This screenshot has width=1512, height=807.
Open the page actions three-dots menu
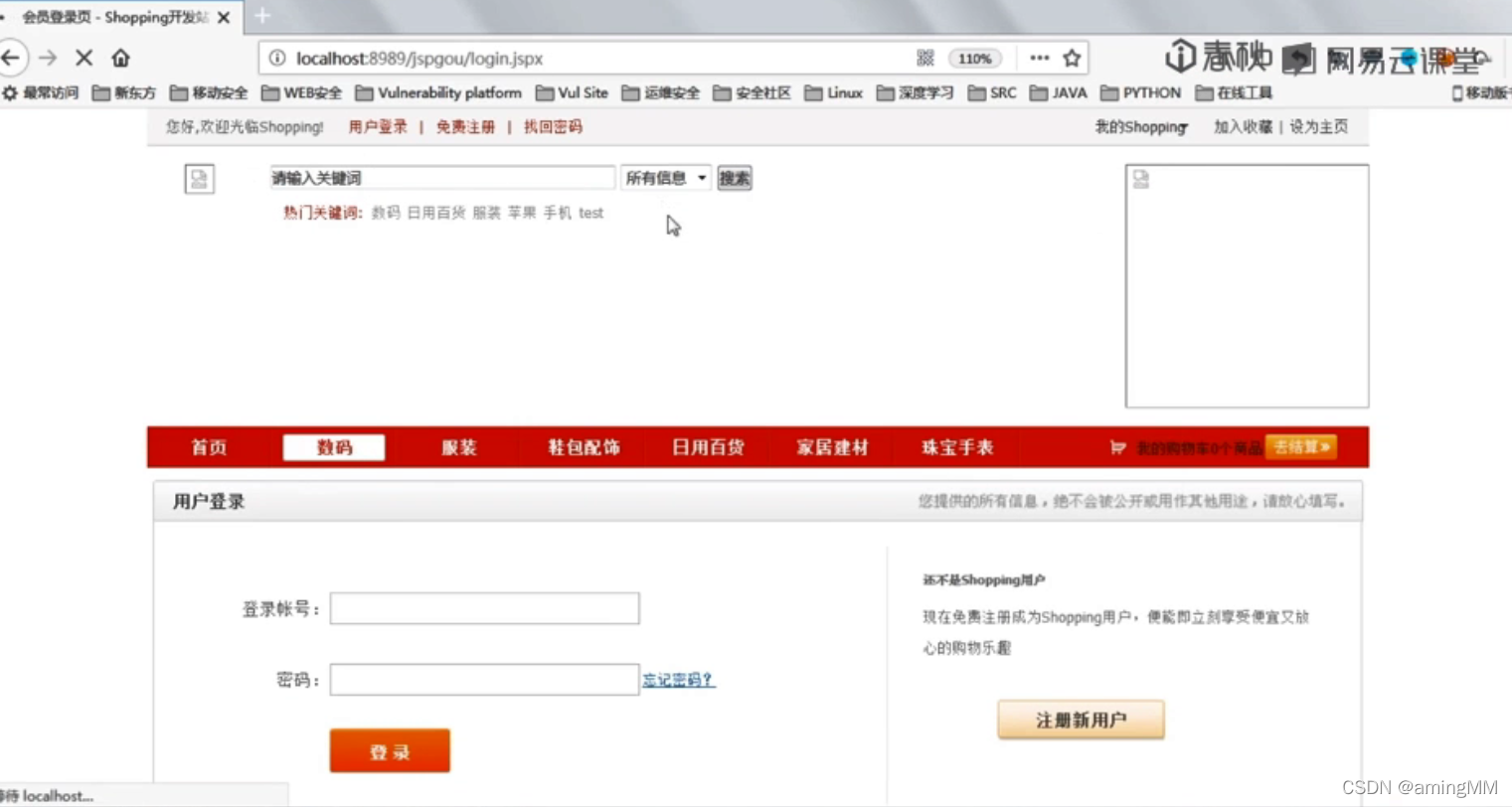pos(1039,59)
